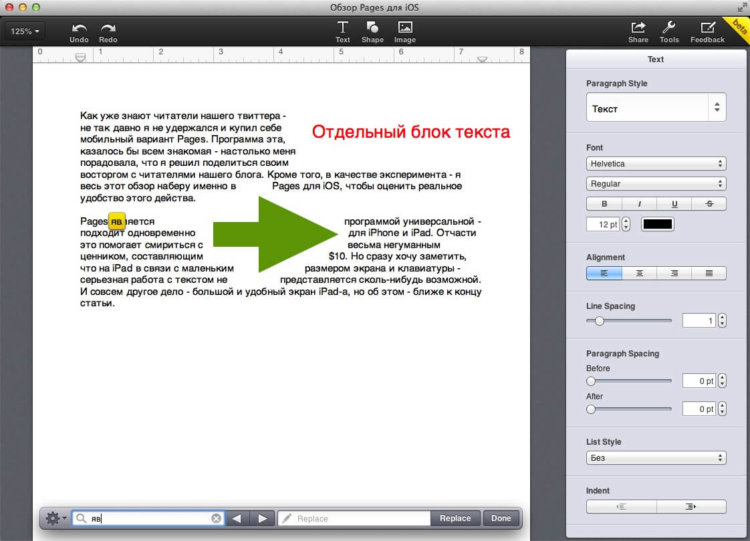
Task: Click the Replace button
Action: point(455,518)
